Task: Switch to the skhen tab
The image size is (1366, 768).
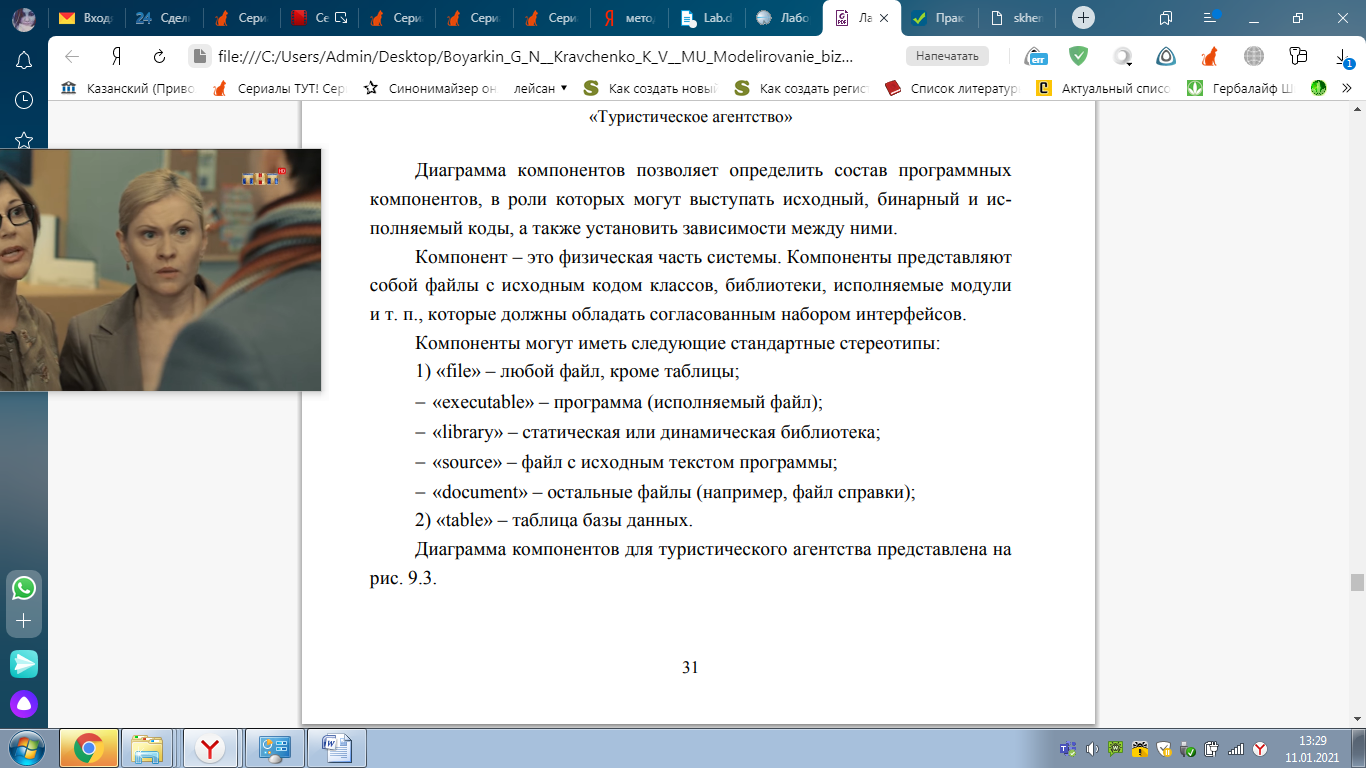Action: [1017, 18]
